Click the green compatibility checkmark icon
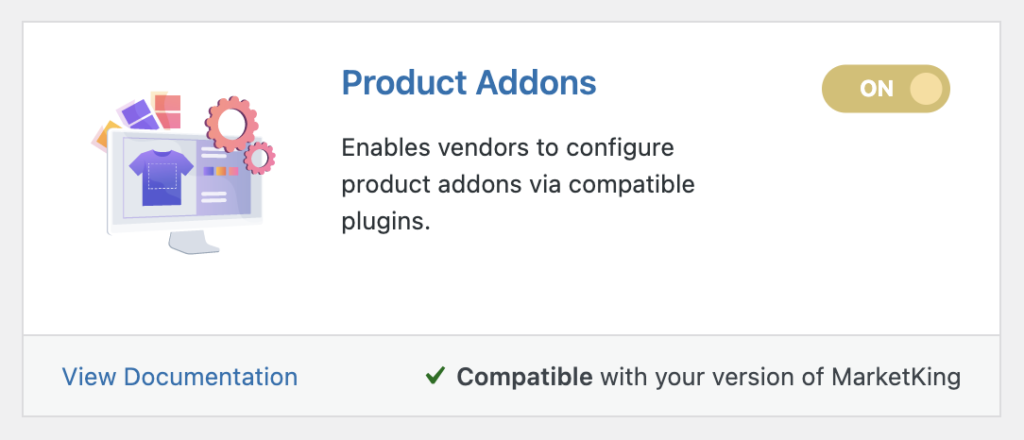Image resolution: width=1024 pixels, height=440 pixels. (x=435, y=375)
